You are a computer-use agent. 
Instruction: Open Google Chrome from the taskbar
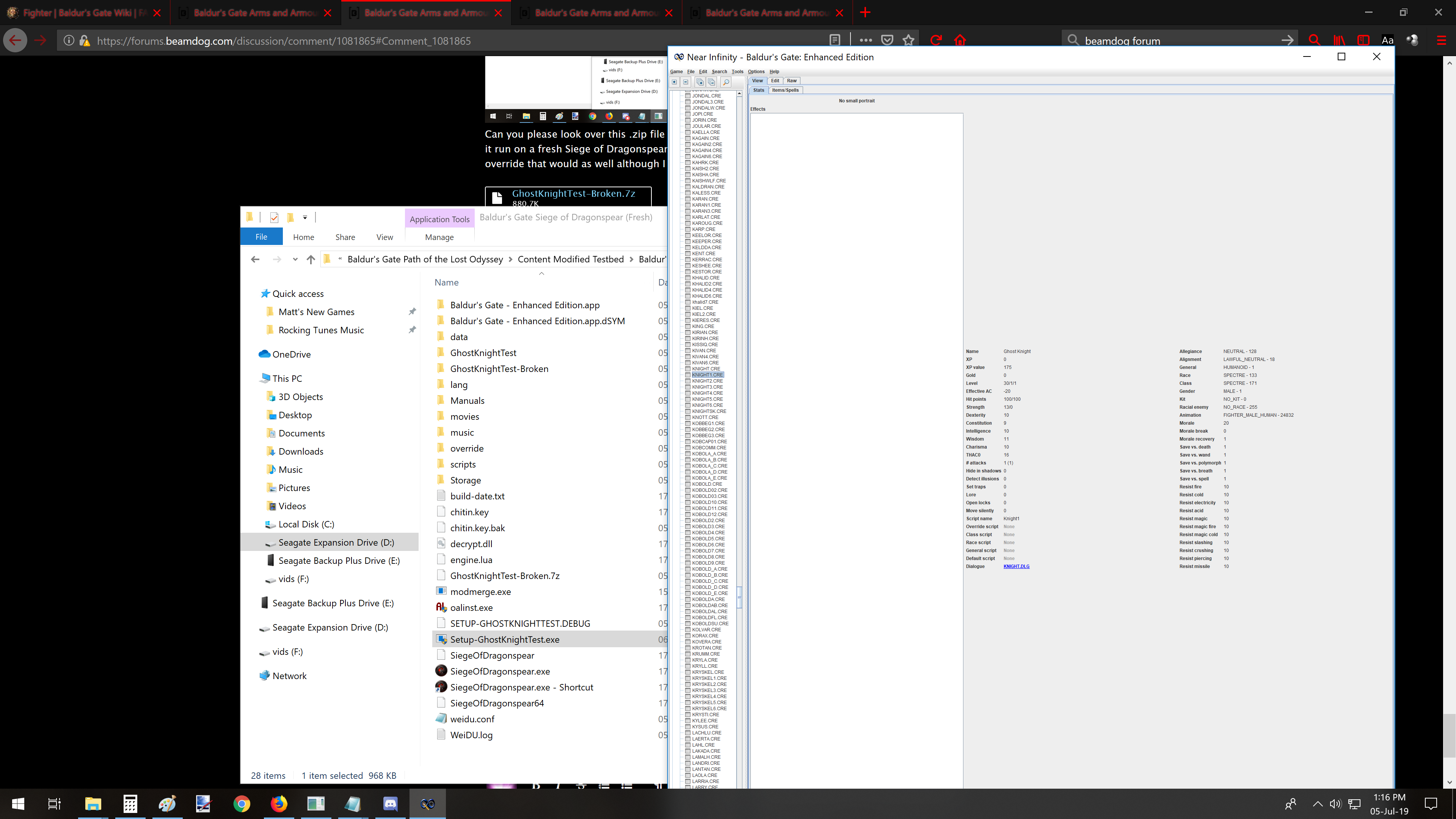pyautogui.click(x=242, y=804)
